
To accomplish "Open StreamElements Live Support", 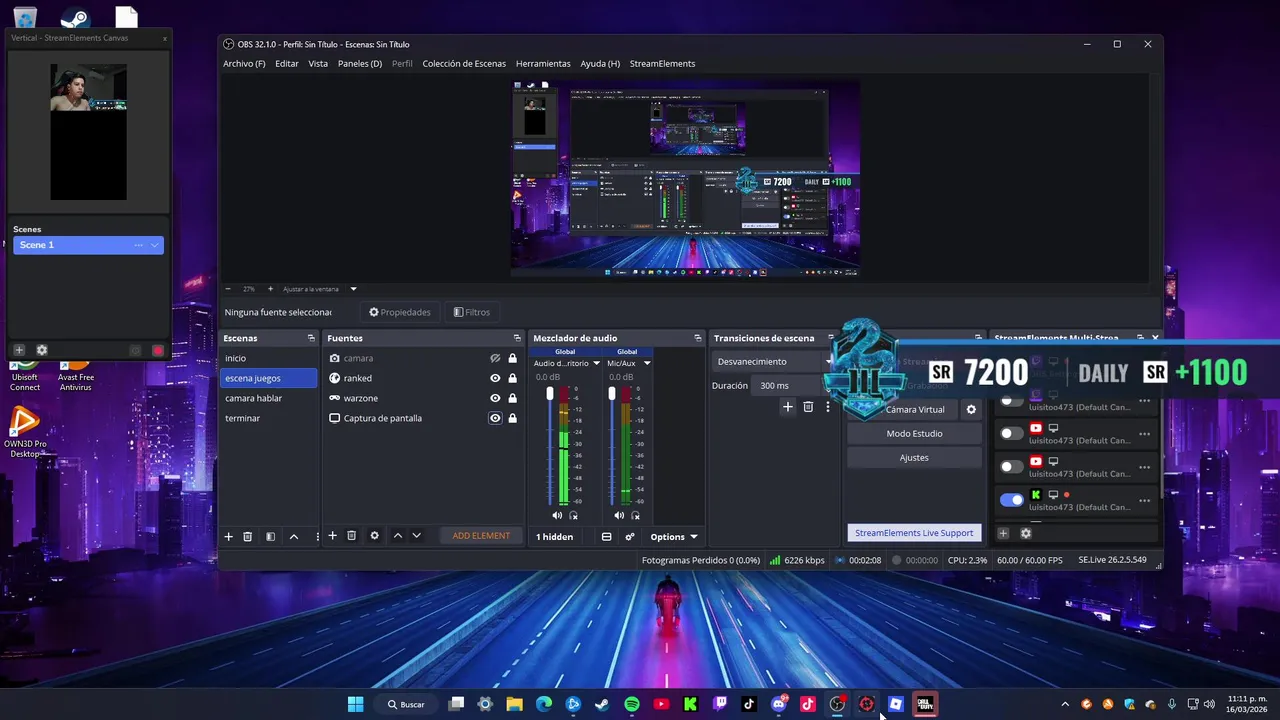I will pos(914,533).
